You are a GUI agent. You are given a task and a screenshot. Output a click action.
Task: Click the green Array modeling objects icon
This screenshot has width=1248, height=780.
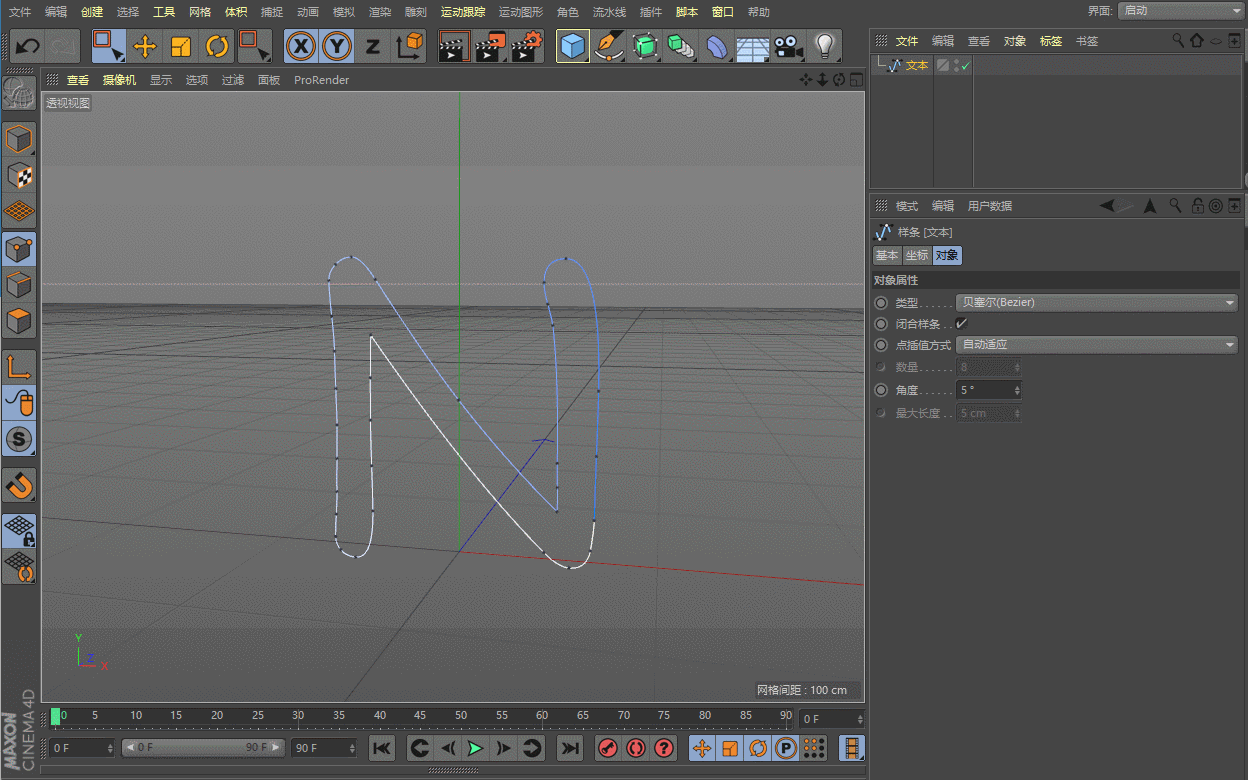point(681,46)
